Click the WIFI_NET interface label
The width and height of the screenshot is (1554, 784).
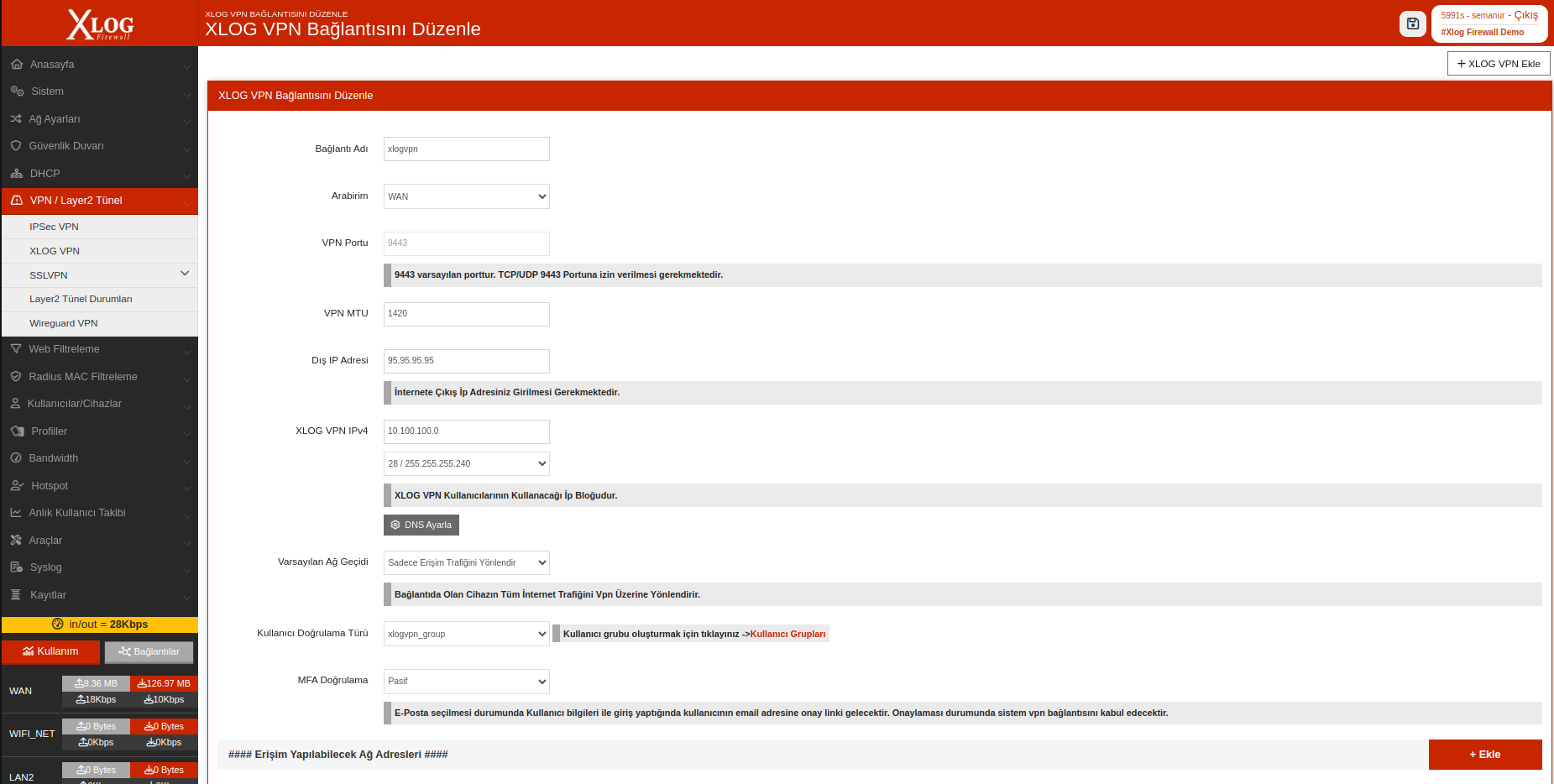pos(32,734)
